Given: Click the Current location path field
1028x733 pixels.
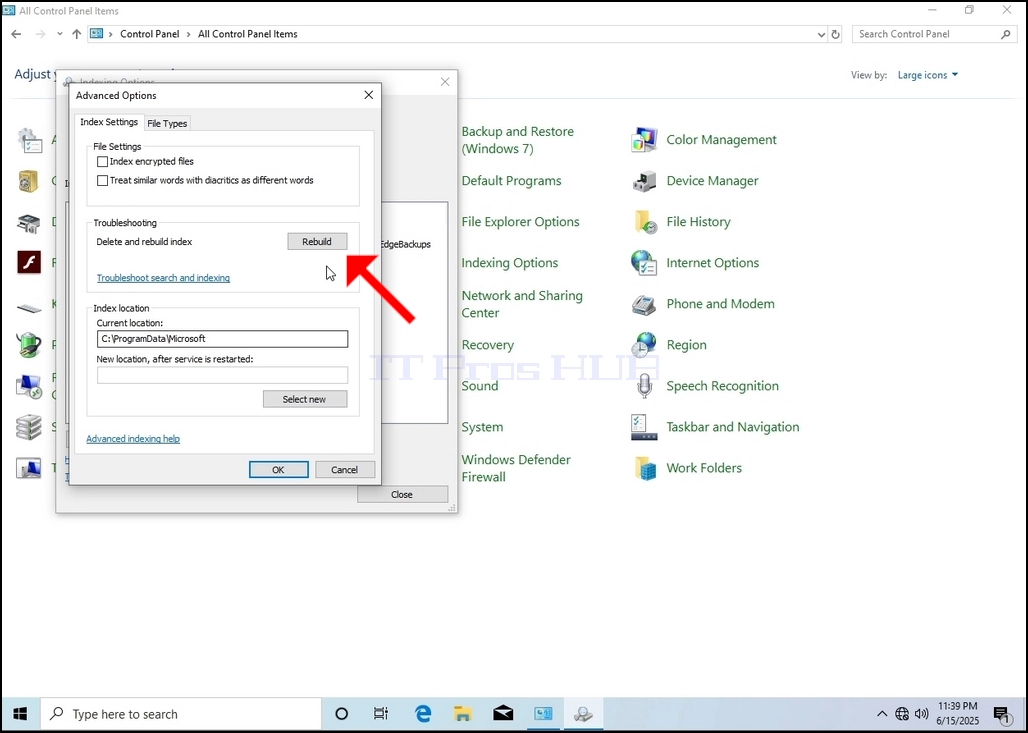Looking at the screenshot, I should pos(222,339).
